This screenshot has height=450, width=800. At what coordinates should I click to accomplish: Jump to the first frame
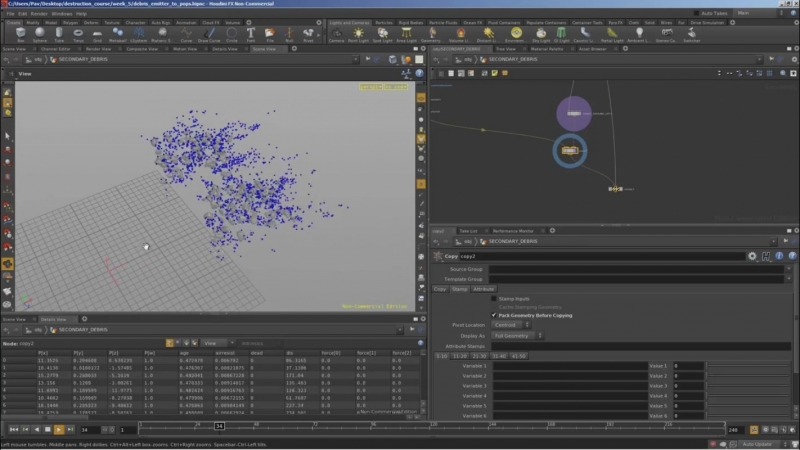click(14, 430)
